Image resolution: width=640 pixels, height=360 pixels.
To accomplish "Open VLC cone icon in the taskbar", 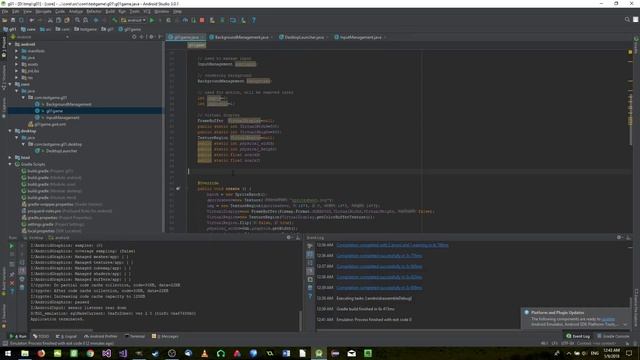I will [x=204, y=353].
